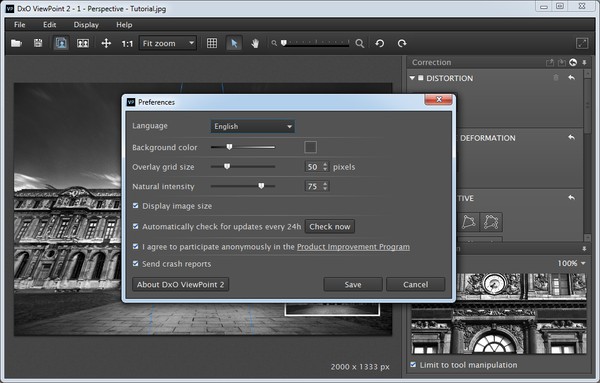Click the export preset icon in Correction header
The height and width of the screenshot is (383, 600).
(550, 62)
